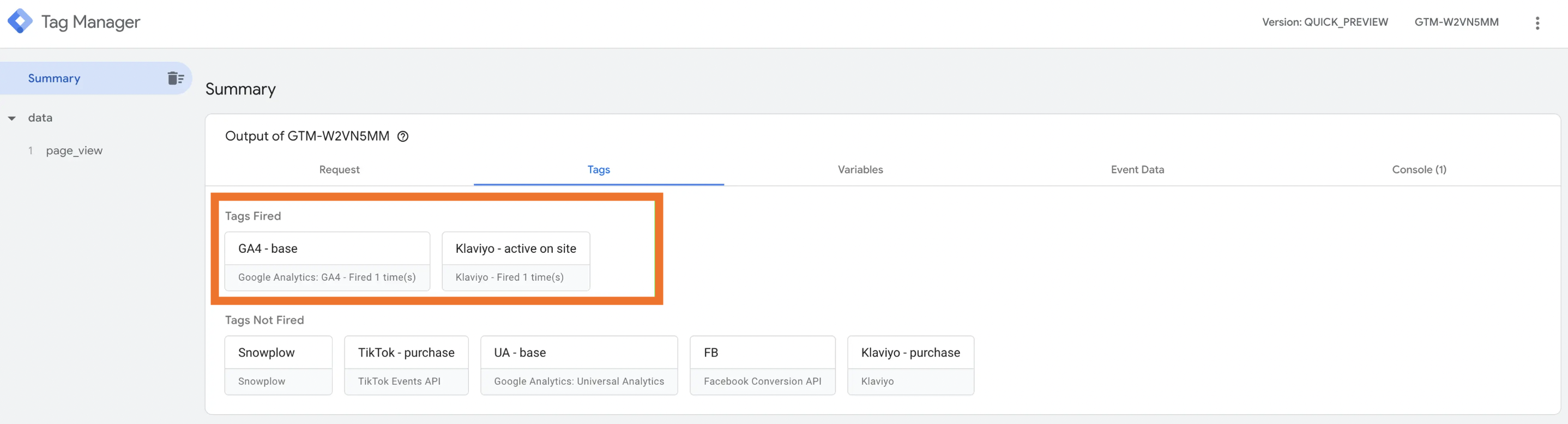
Task: Click the Tag Manager diamond logo
Action: (x=20, y=21)
